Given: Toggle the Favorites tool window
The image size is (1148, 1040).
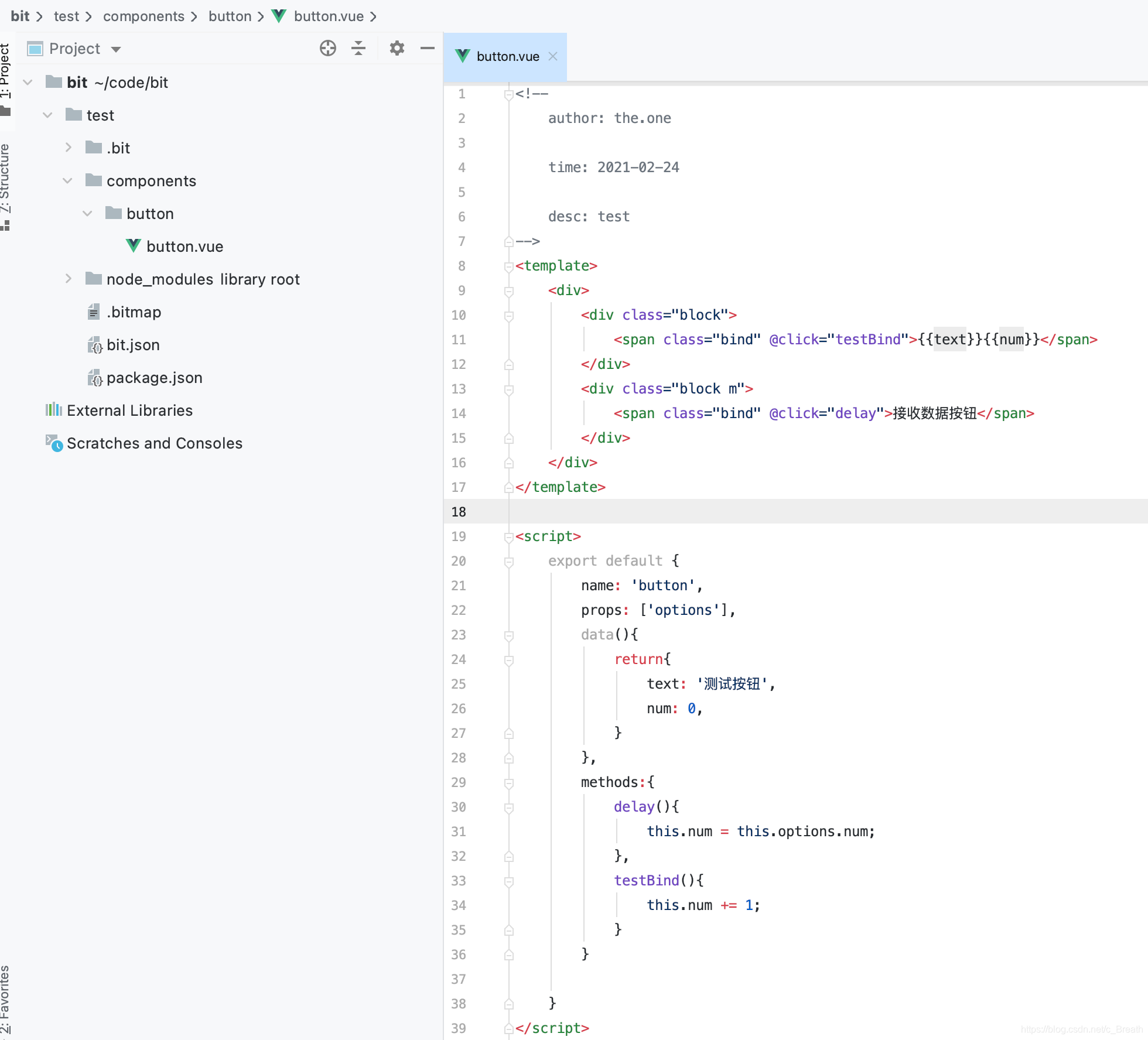Looking at the screenshot, I should [5, 998].
